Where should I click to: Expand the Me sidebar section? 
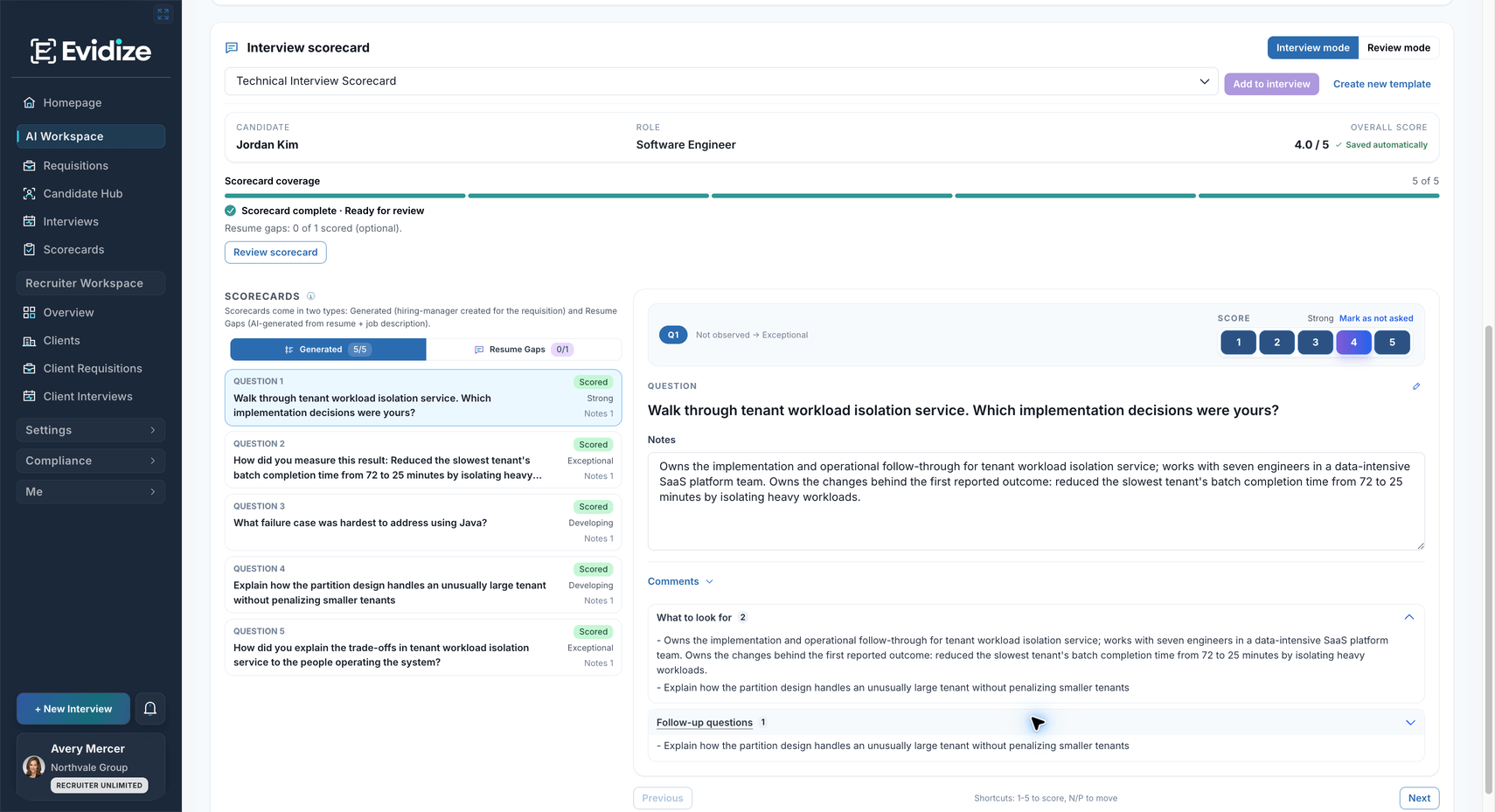(x=91, y=491)
